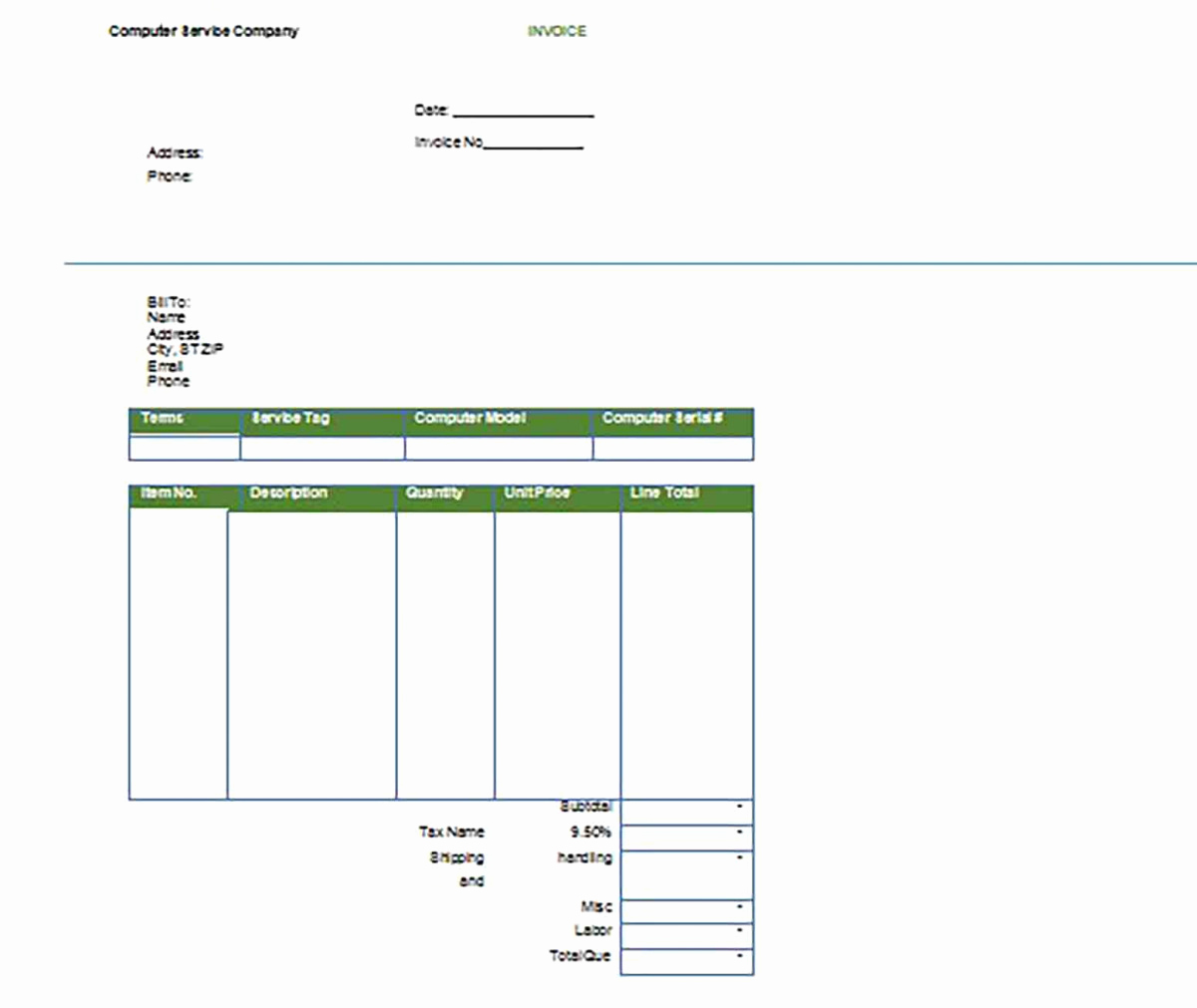
Task: Click the Name line under Bill To
Action: (167, 317)
